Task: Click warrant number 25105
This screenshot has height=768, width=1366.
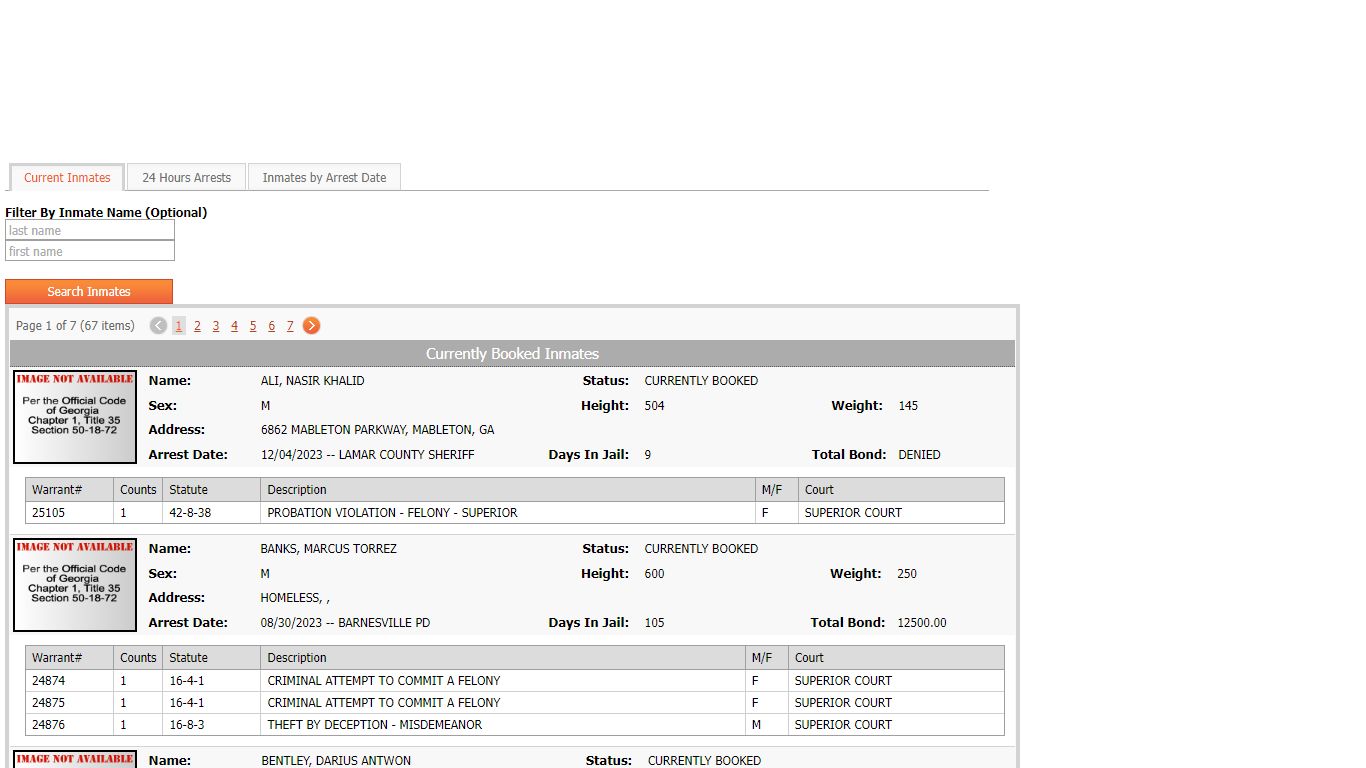Action: (48, 513)
